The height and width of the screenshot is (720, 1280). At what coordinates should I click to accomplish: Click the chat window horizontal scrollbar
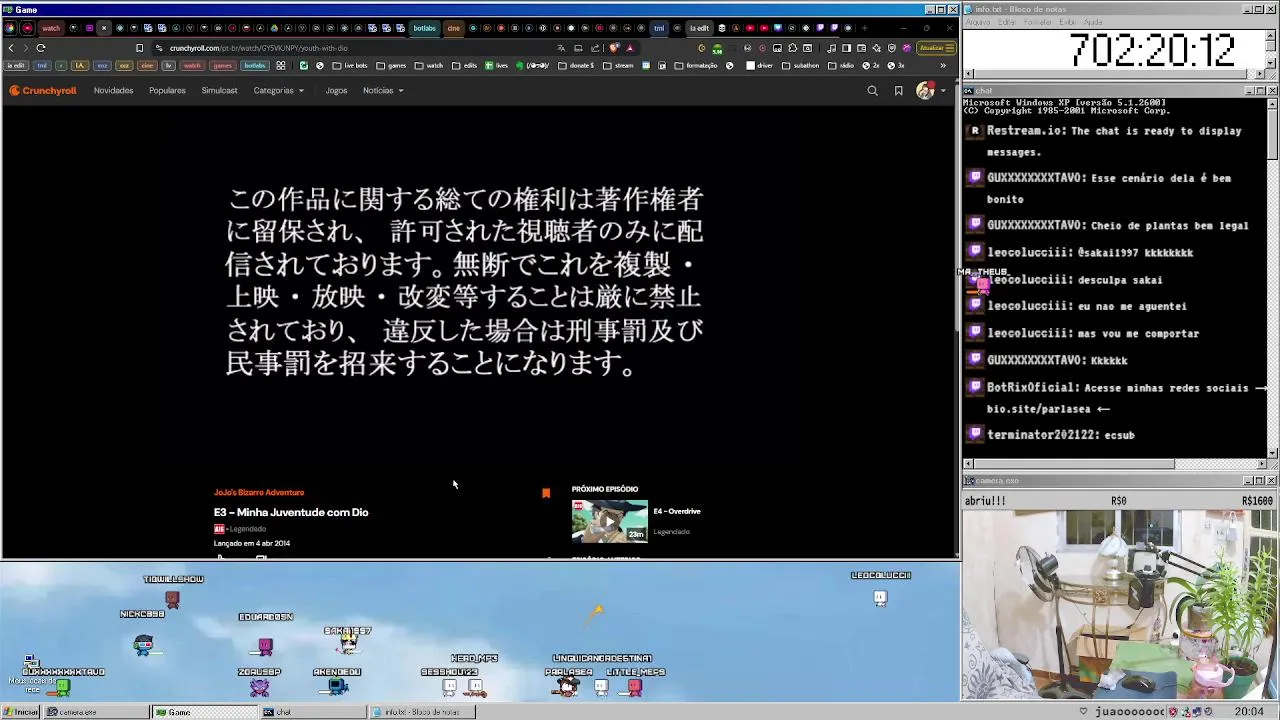click(x=1115, y=464)
